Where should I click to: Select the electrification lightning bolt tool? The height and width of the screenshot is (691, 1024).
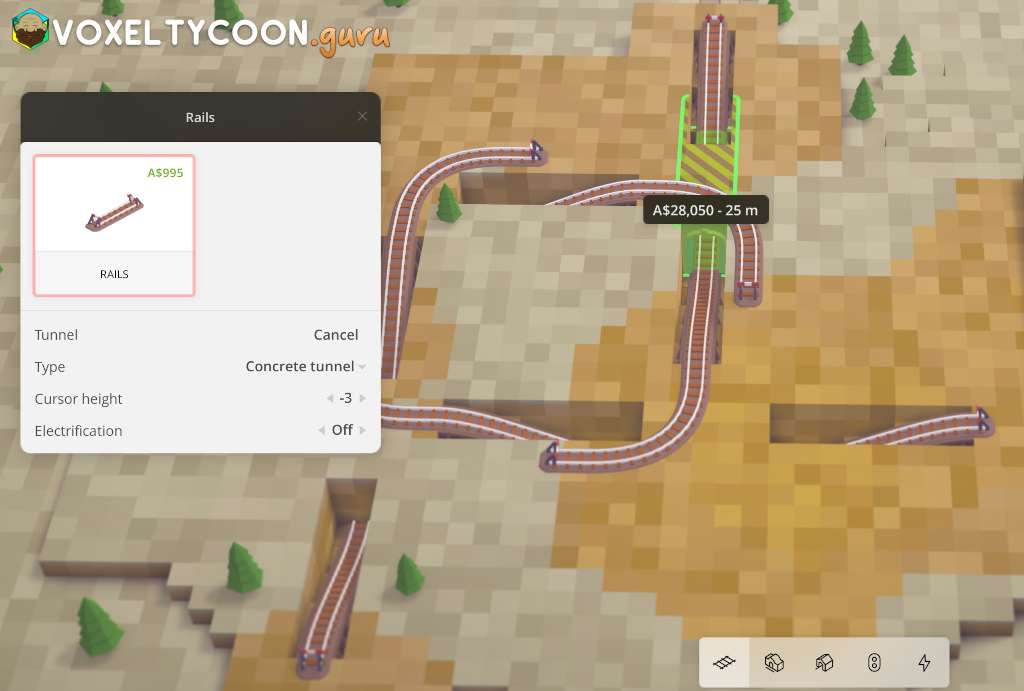pos(923,662)
